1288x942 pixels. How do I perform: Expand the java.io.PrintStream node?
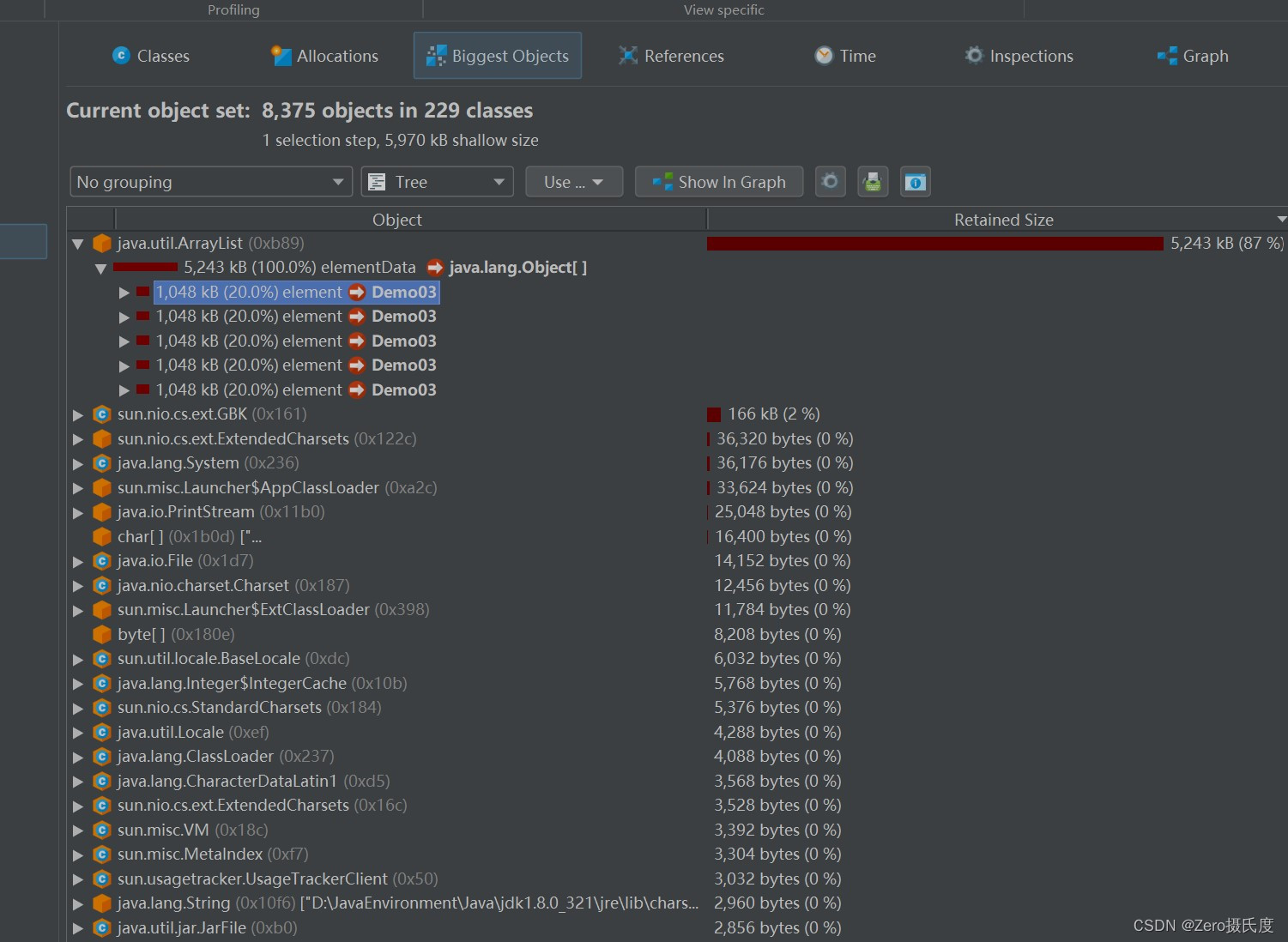[78, 512]
